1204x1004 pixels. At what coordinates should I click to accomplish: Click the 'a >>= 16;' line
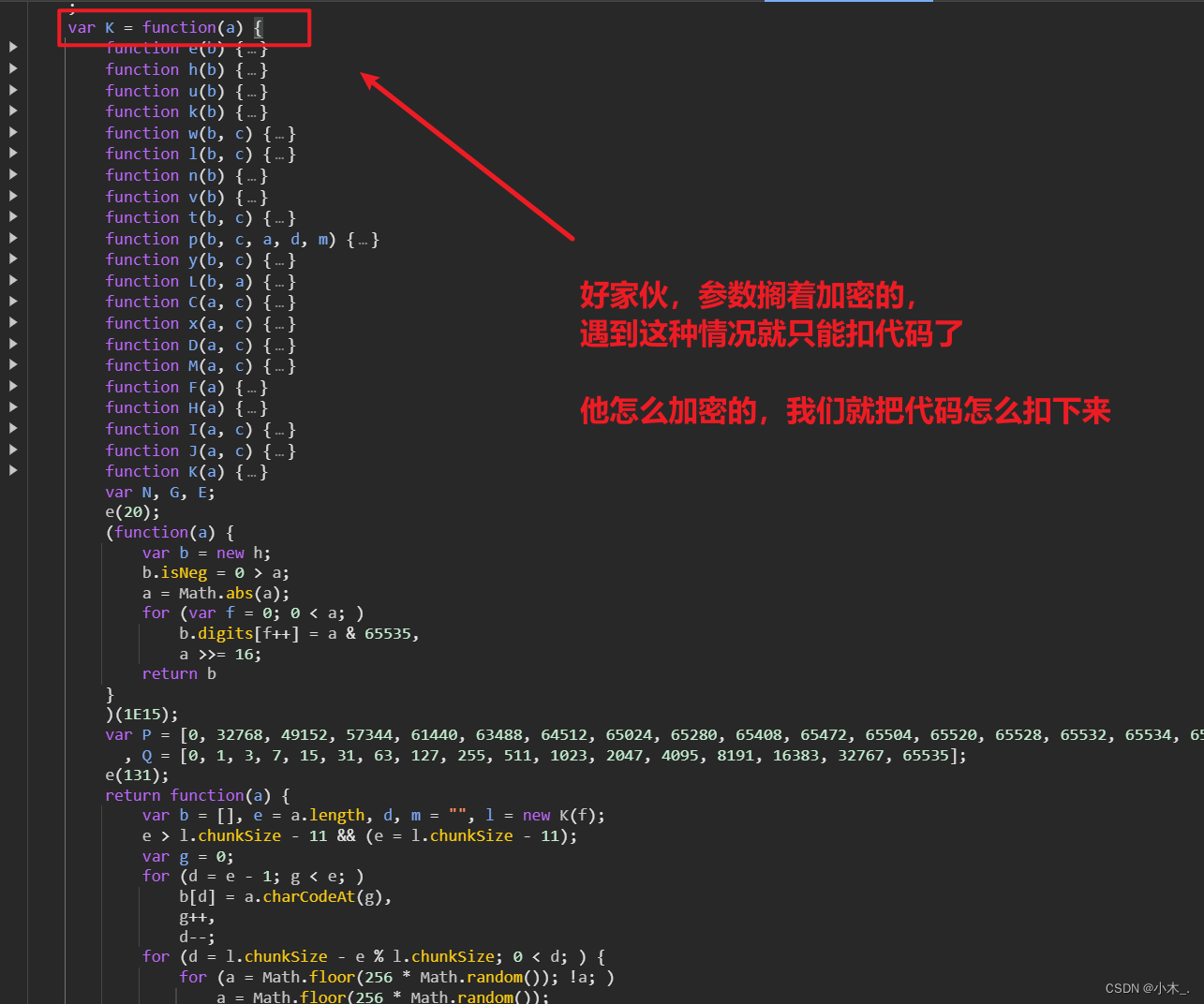click(x=220, y=655)
